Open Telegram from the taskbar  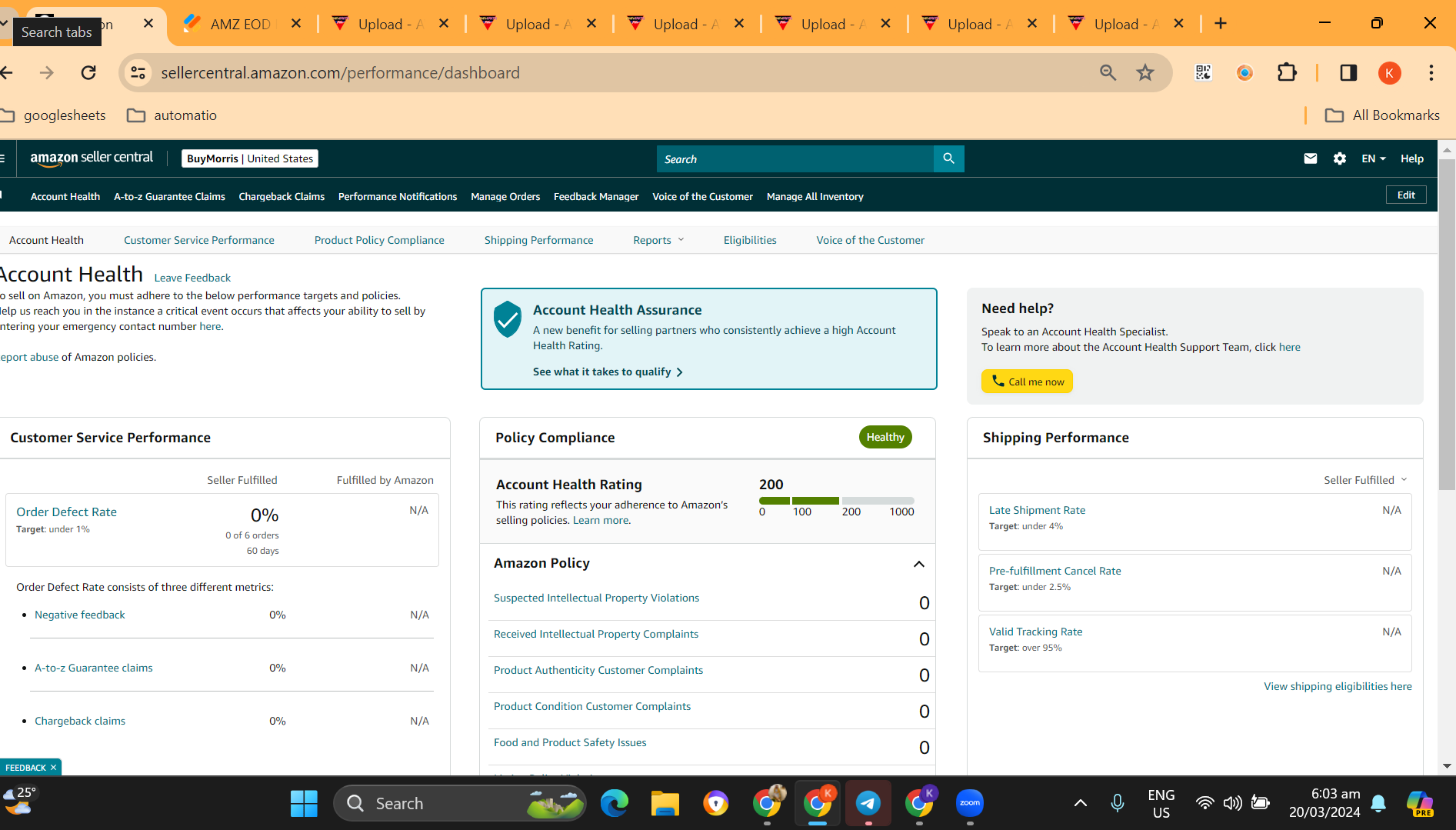(868, 804)
